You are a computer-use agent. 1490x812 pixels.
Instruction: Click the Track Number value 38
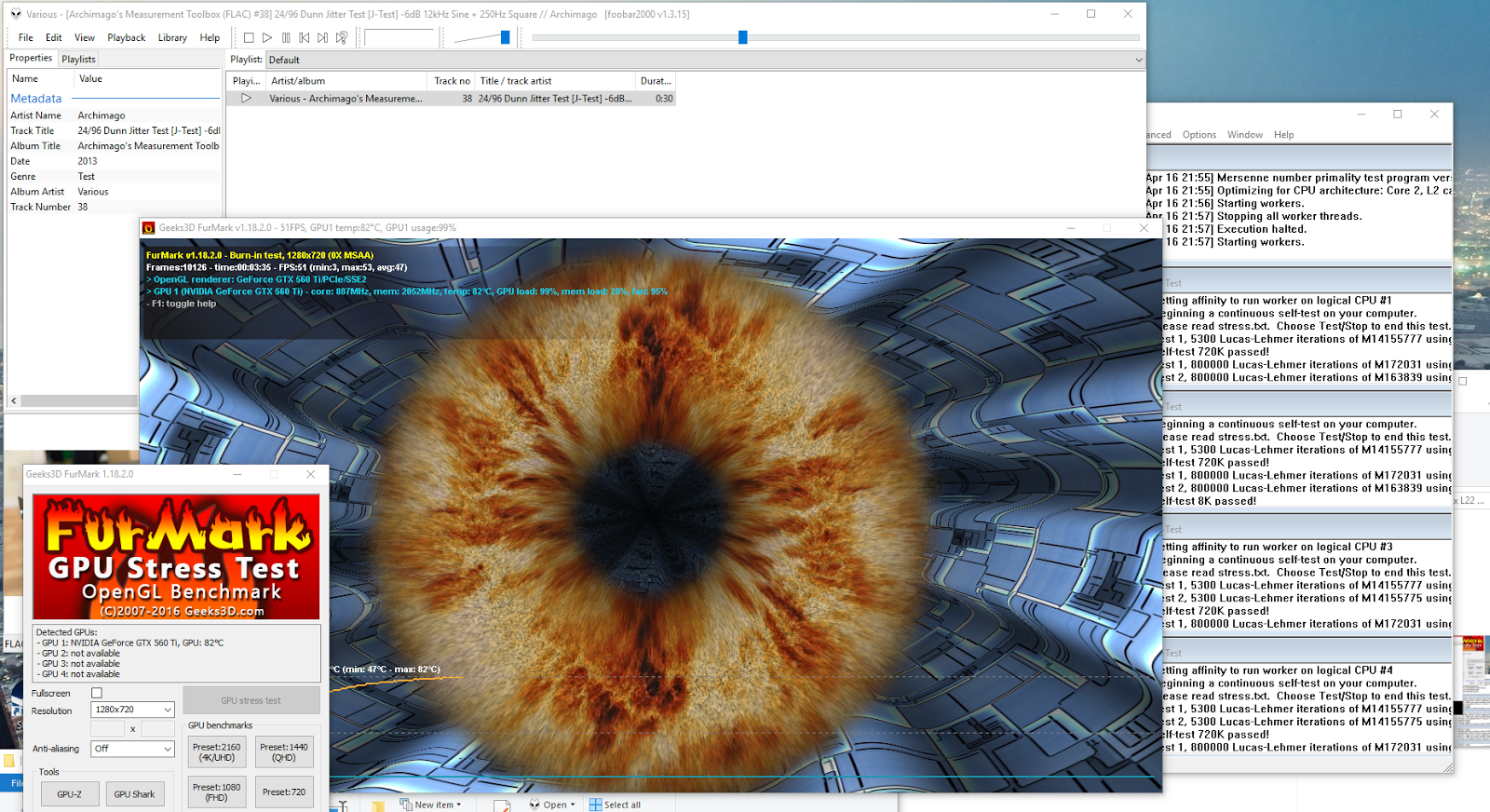tap(83, 207)
